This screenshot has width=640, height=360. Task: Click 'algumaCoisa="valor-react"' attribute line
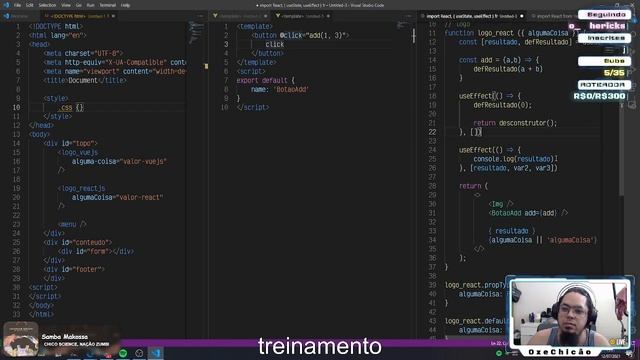point(118,198)
